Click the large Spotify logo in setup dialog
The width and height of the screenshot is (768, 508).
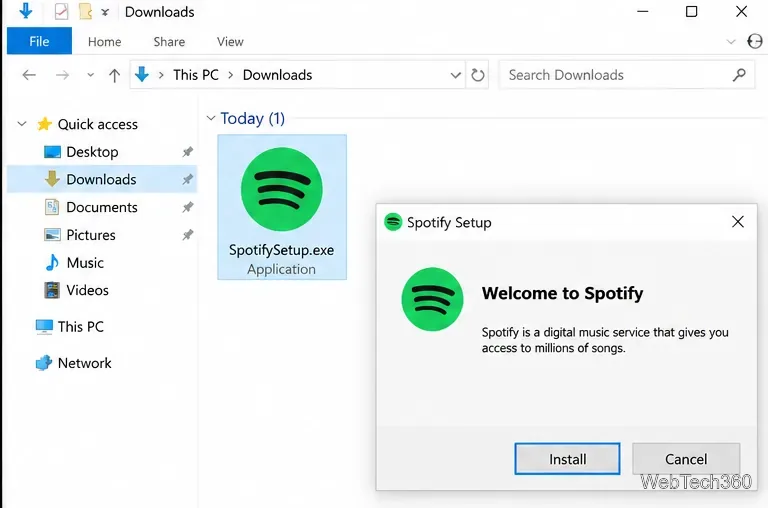(432, 299)
